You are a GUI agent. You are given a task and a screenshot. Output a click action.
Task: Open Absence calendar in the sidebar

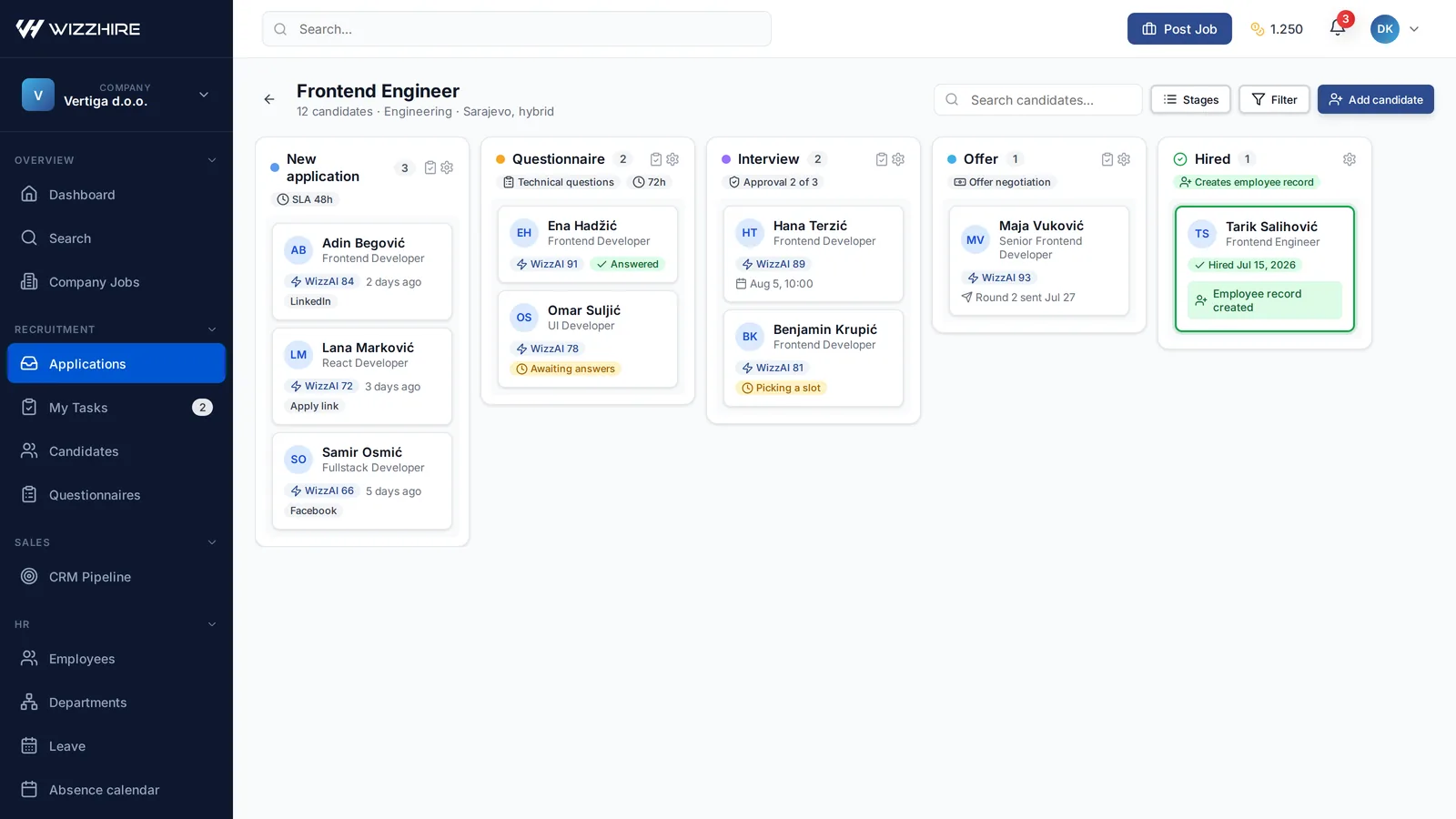point(116,790)
